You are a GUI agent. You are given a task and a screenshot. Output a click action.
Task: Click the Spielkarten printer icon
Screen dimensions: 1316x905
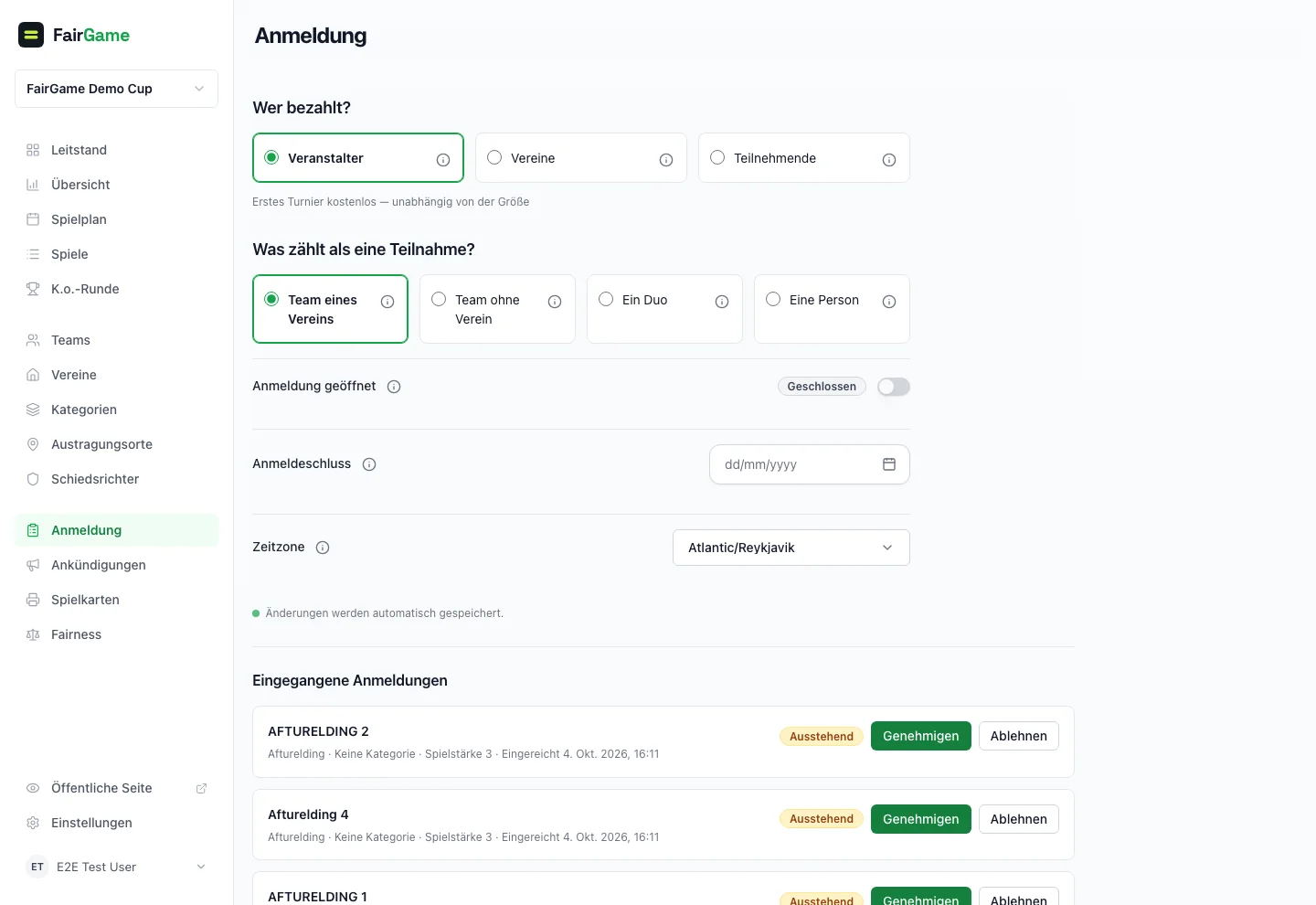(33, 600)
